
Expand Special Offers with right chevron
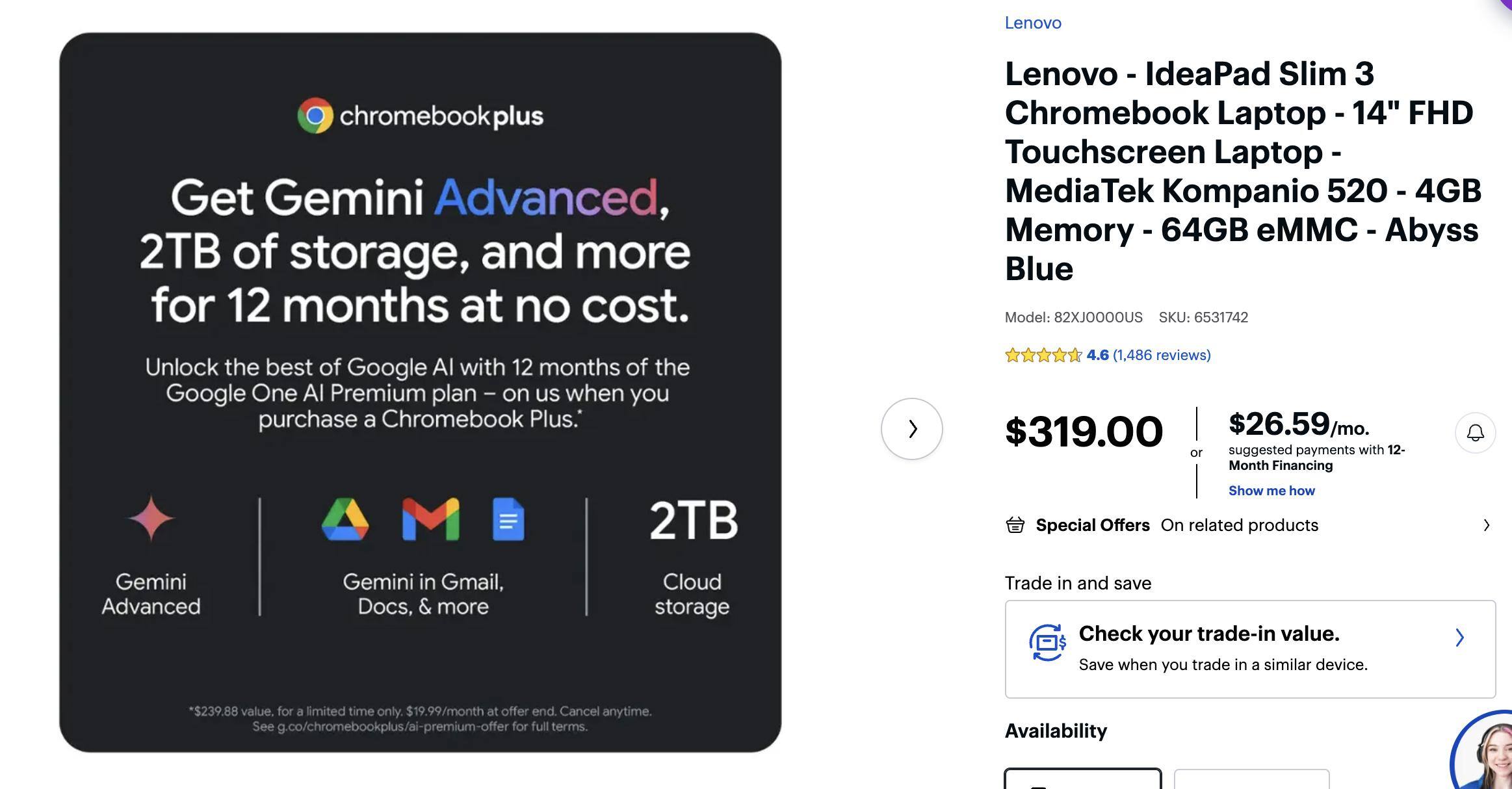pyautogui.click(x=1486, y=525)
